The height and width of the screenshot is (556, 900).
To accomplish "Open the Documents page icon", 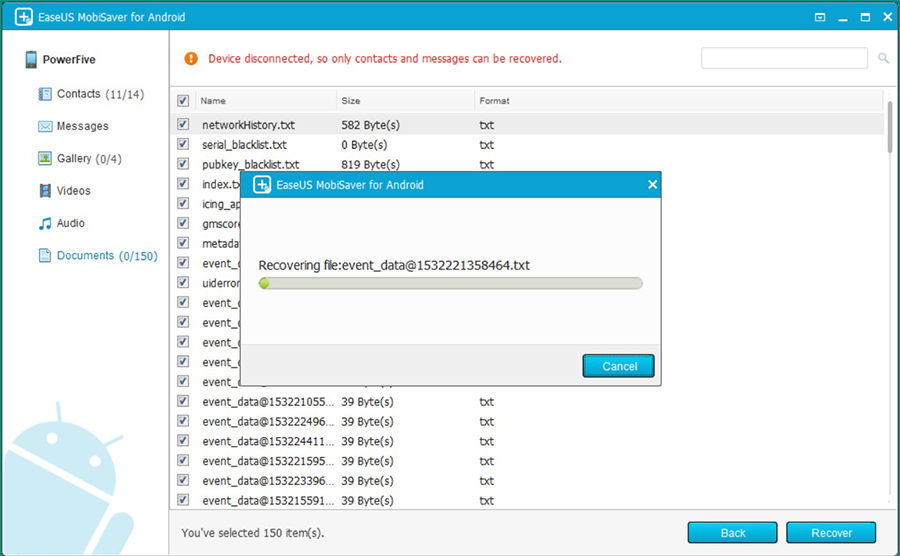I will [x=45, y=255].
